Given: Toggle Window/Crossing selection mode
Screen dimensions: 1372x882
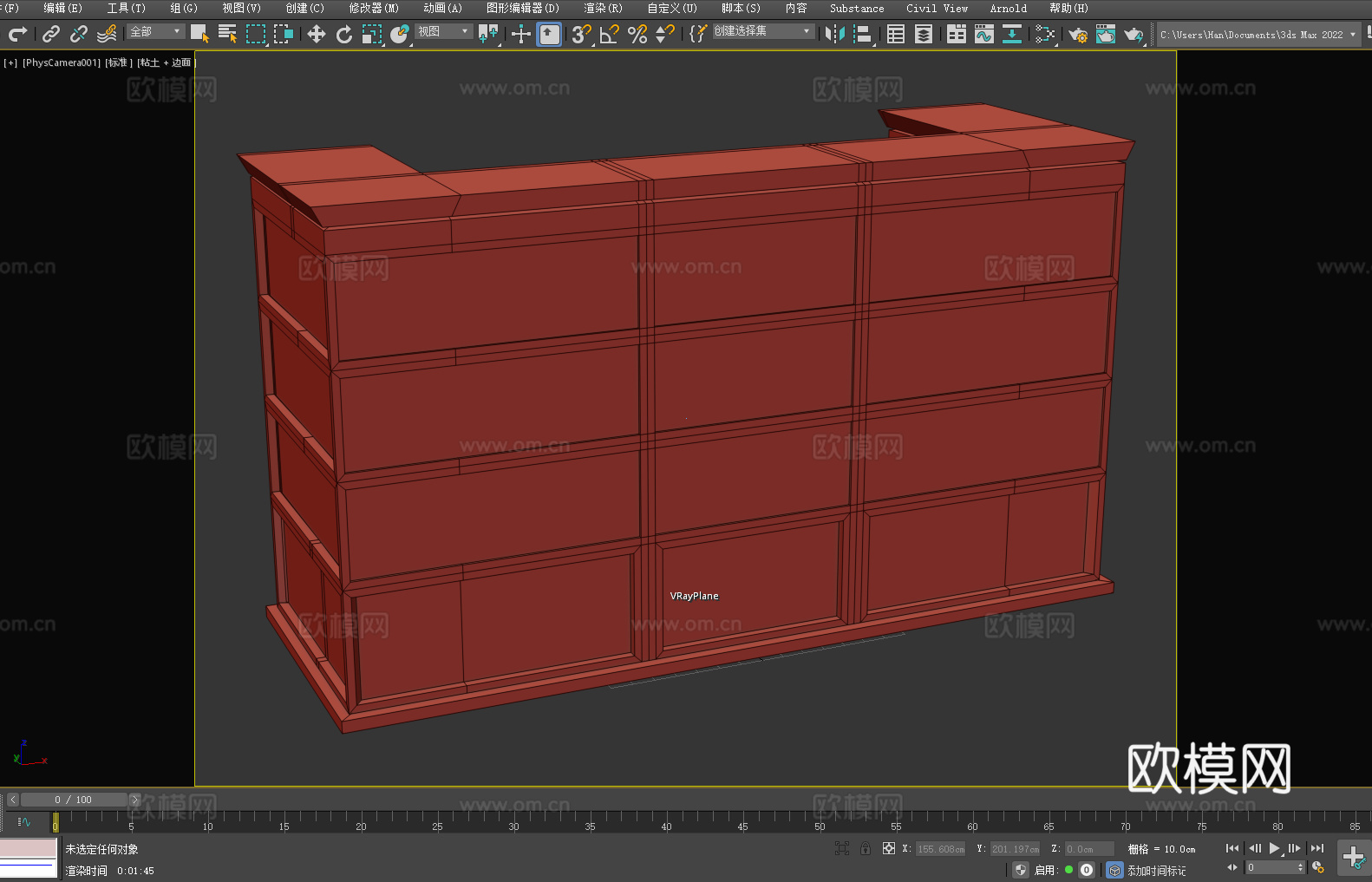Looking at the screenshot, I should (x=284, y=34).
